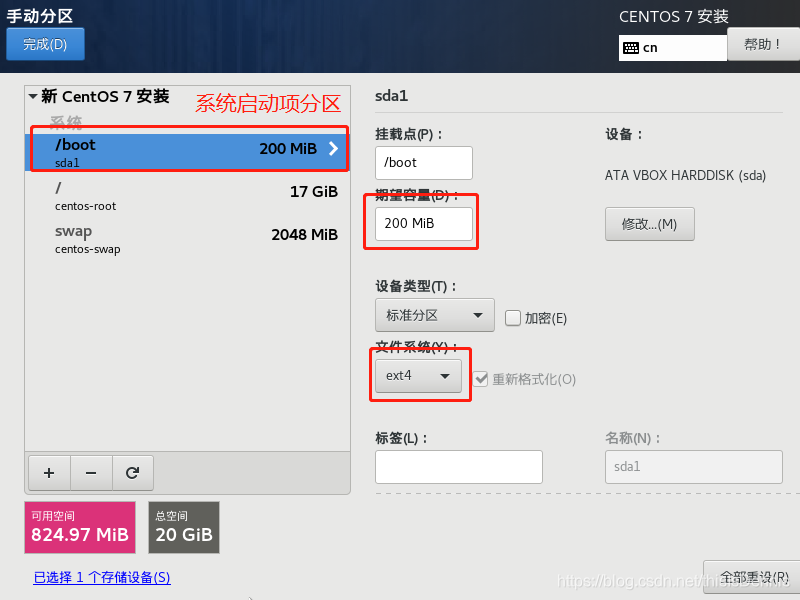Click the 200 MiB desired capacity field
This screenshot has height=600, width=800.
point(422,224)
